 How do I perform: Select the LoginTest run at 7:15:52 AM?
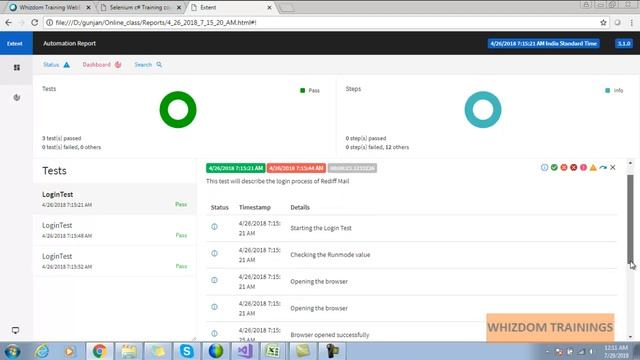pos(115,261)
